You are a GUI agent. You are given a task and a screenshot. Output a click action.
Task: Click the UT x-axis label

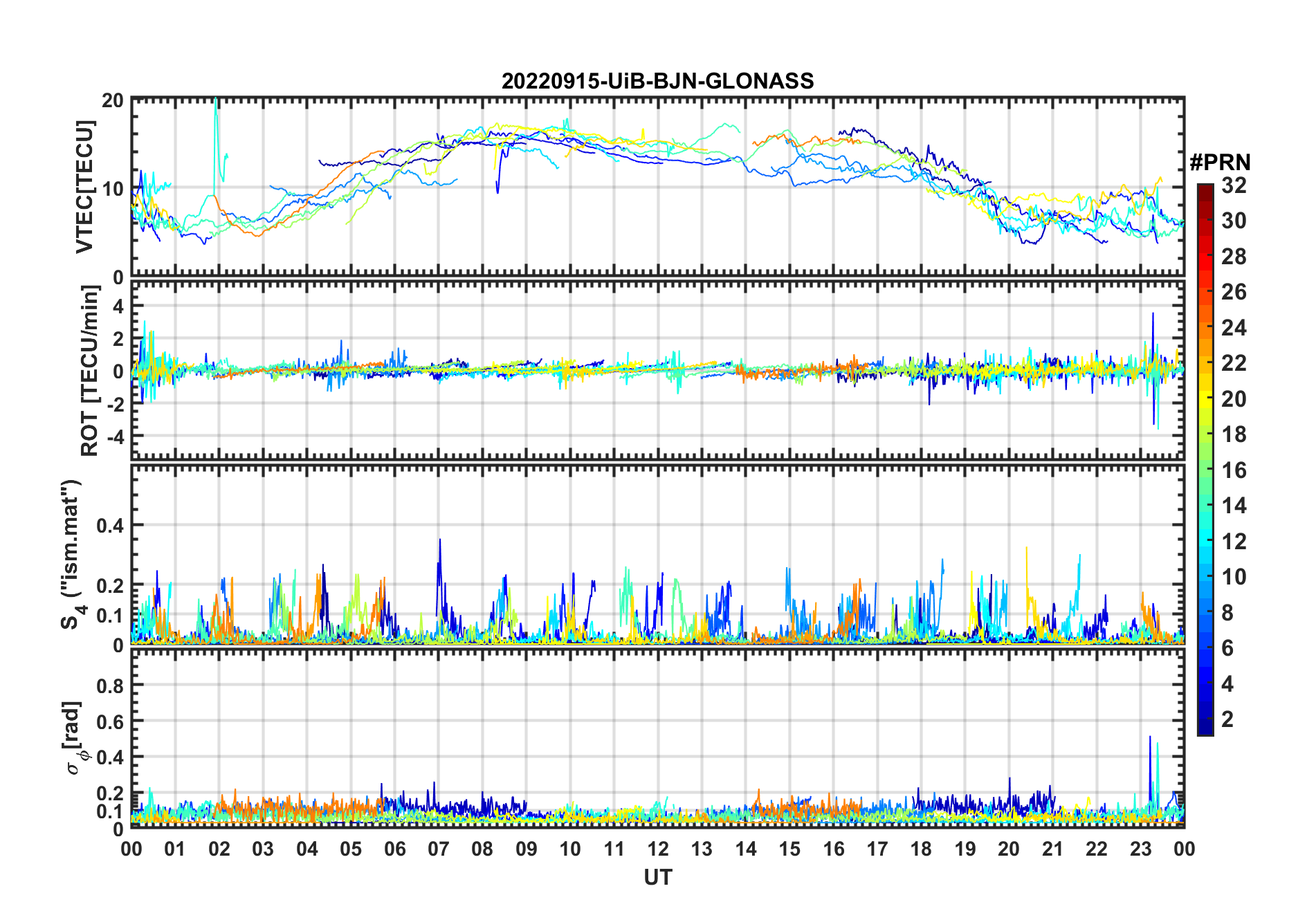pyautogui.click(x=657, y=878)
